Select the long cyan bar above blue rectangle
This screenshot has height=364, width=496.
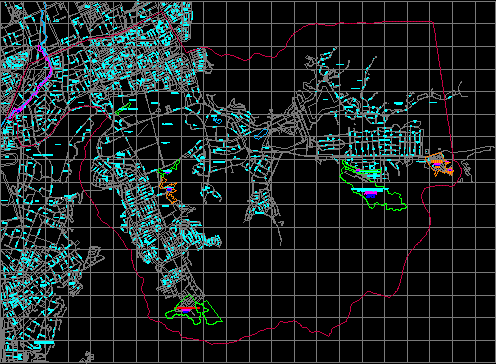pyautogui.click(x=369, y=190)
